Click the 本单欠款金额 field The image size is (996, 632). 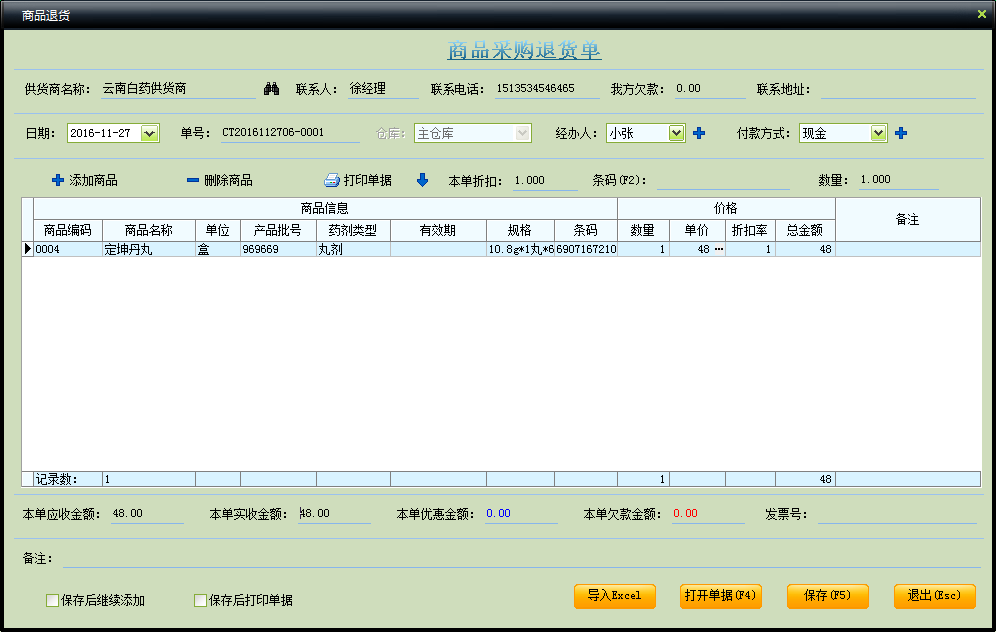pyautogui.click(x=708, y=514)
